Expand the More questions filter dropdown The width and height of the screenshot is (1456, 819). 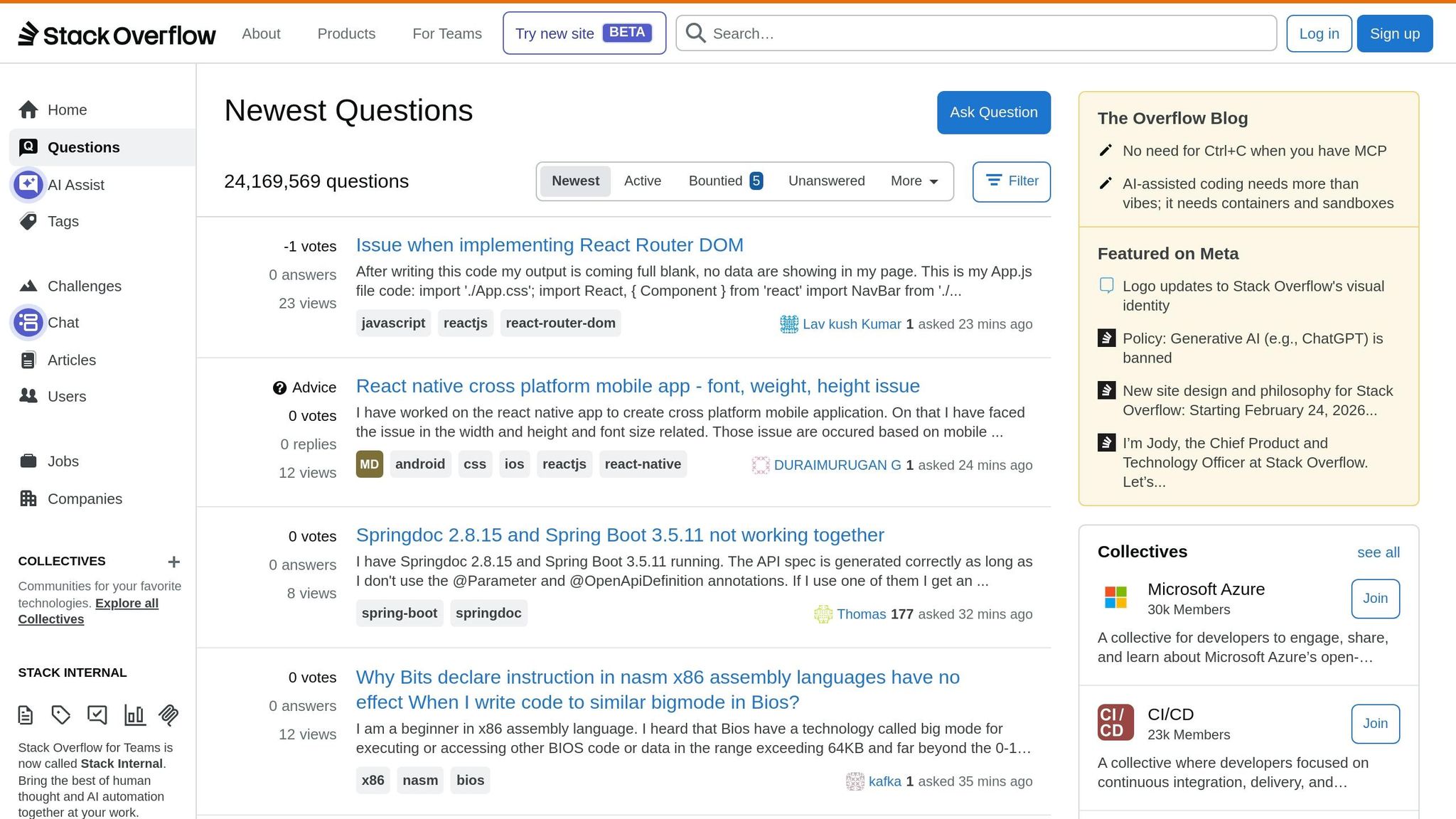click(x=913, y=181)
